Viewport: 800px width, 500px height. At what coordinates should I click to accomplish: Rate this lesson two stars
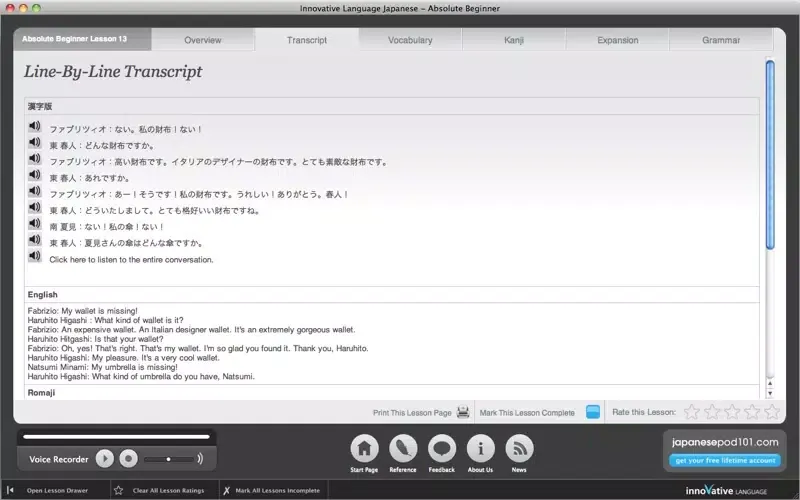pos(712,412)
